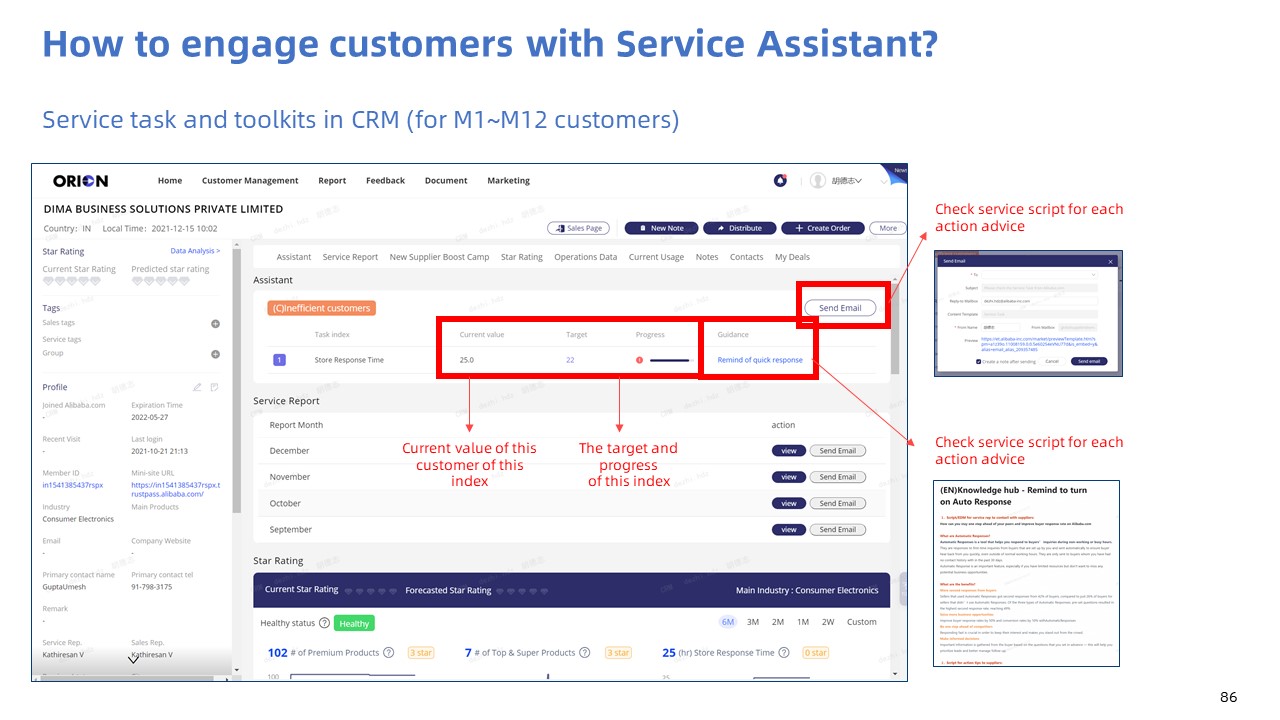Image resolution: width=1280 pixels, height=720 pixels.
Task: Open the Feedback menu
Action: click(x=385, y=181)
